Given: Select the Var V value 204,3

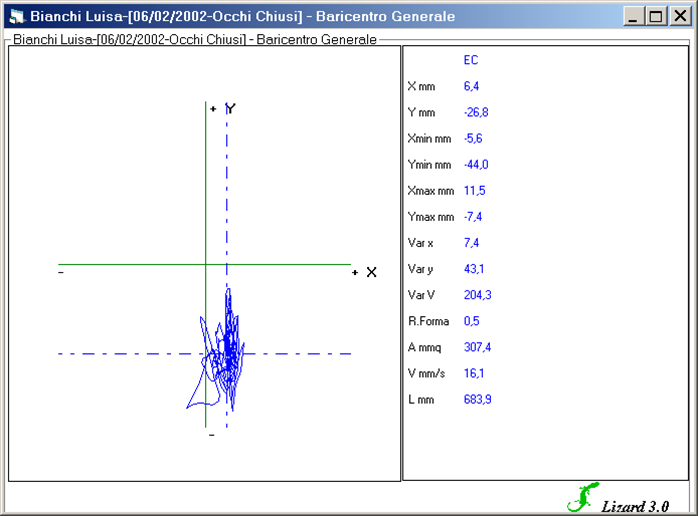Looking at the screenshot, I should pos(477,295).
